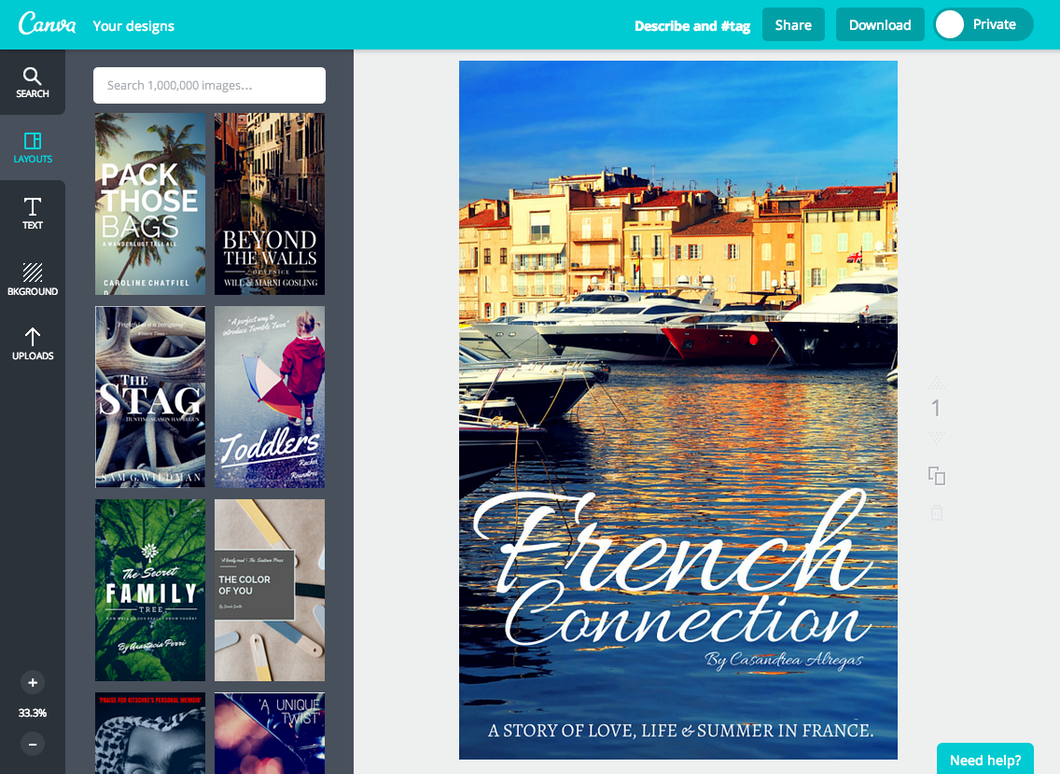This screenshot has height=774, width=1060.
Task: Select the Pack Those Bags layout
Action: (150, 203)
